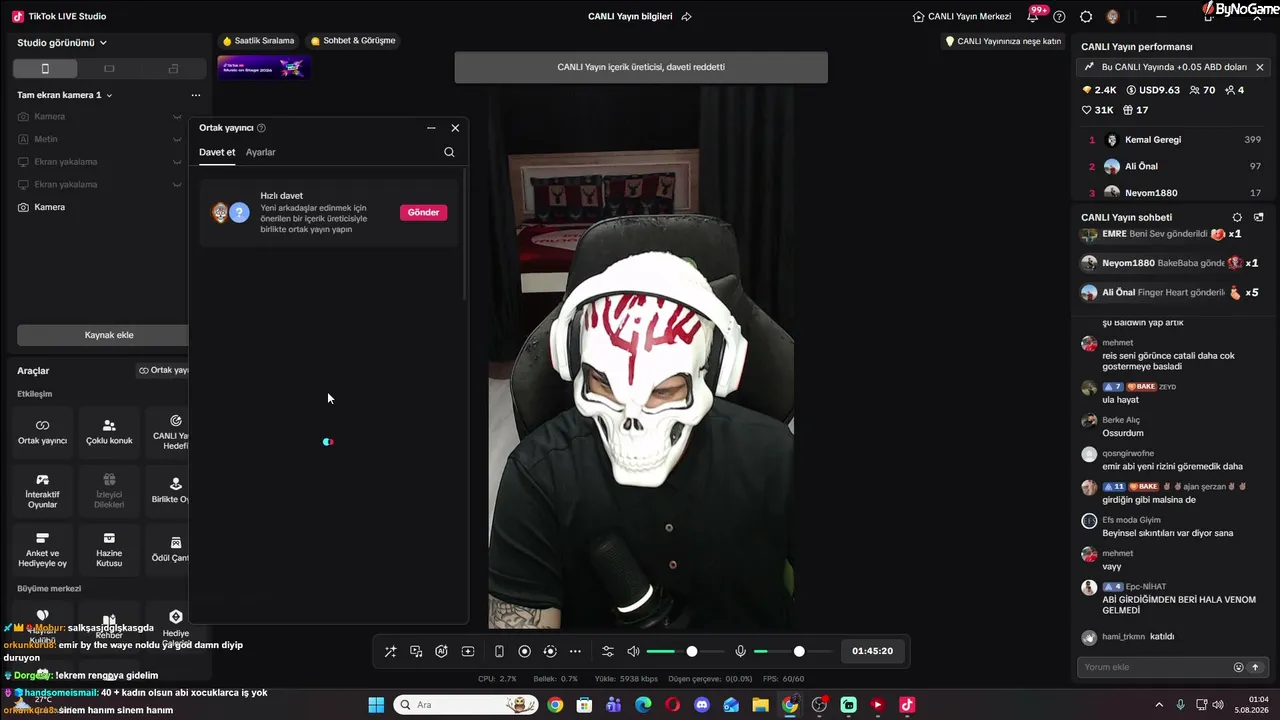The height and width of the screenshot is (720, 1280).
Task: Show the first Ekran yakalama source
Action: [177, 162]
